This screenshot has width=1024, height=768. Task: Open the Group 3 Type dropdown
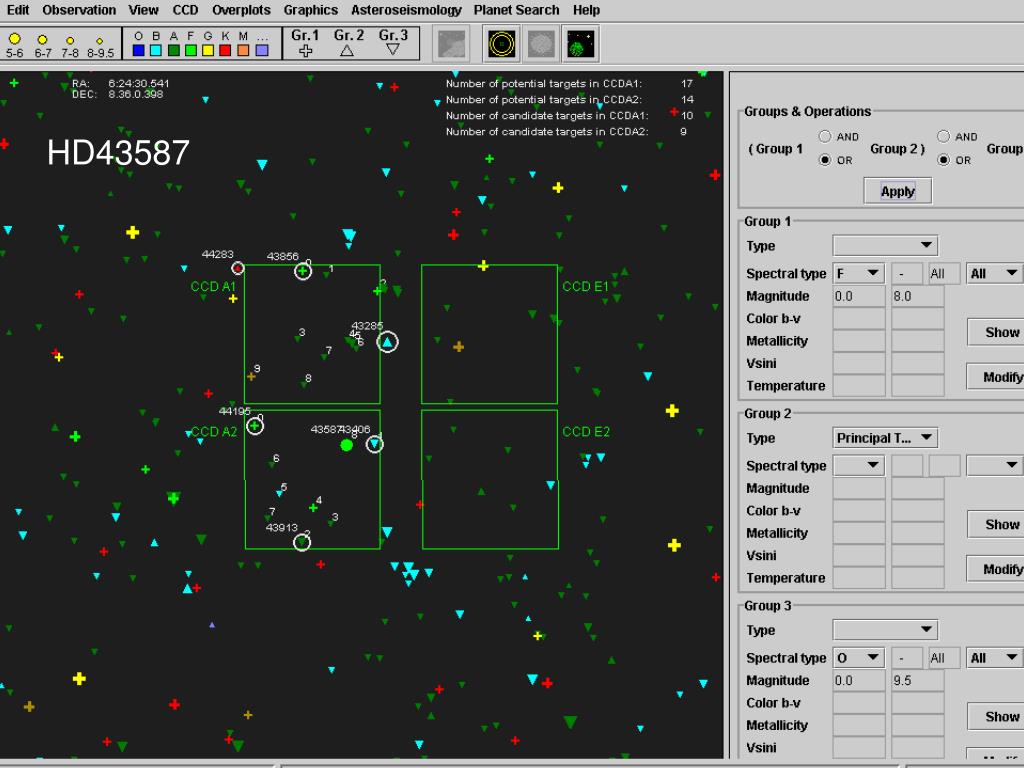click(x=886, y=630)
